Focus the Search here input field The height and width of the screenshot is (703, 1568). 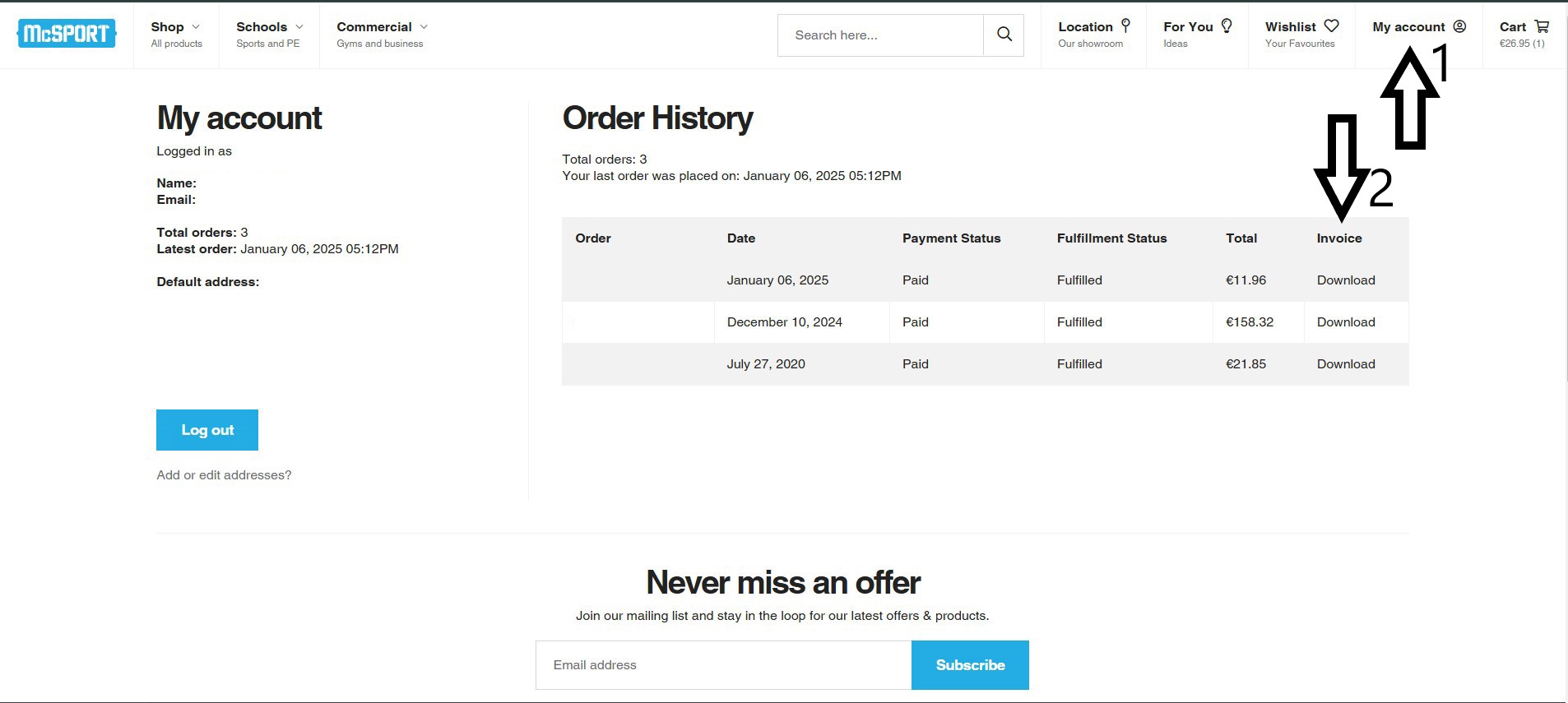point(880,35)
